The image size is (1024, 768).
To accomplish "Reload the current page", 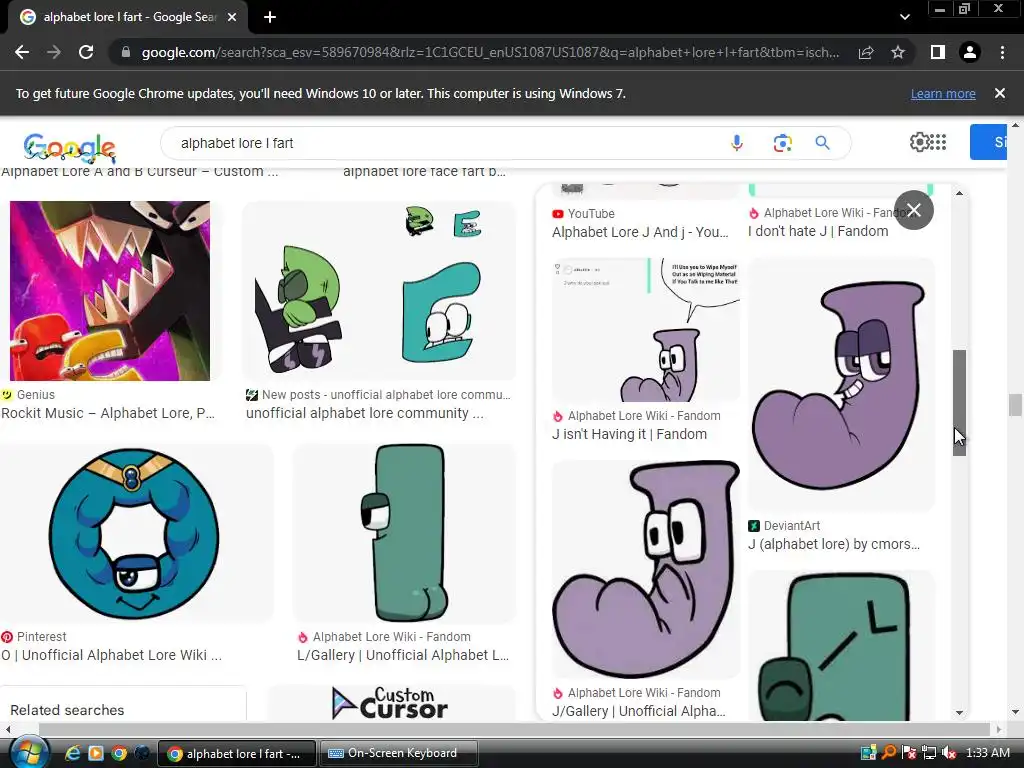I will pos(86,52).
